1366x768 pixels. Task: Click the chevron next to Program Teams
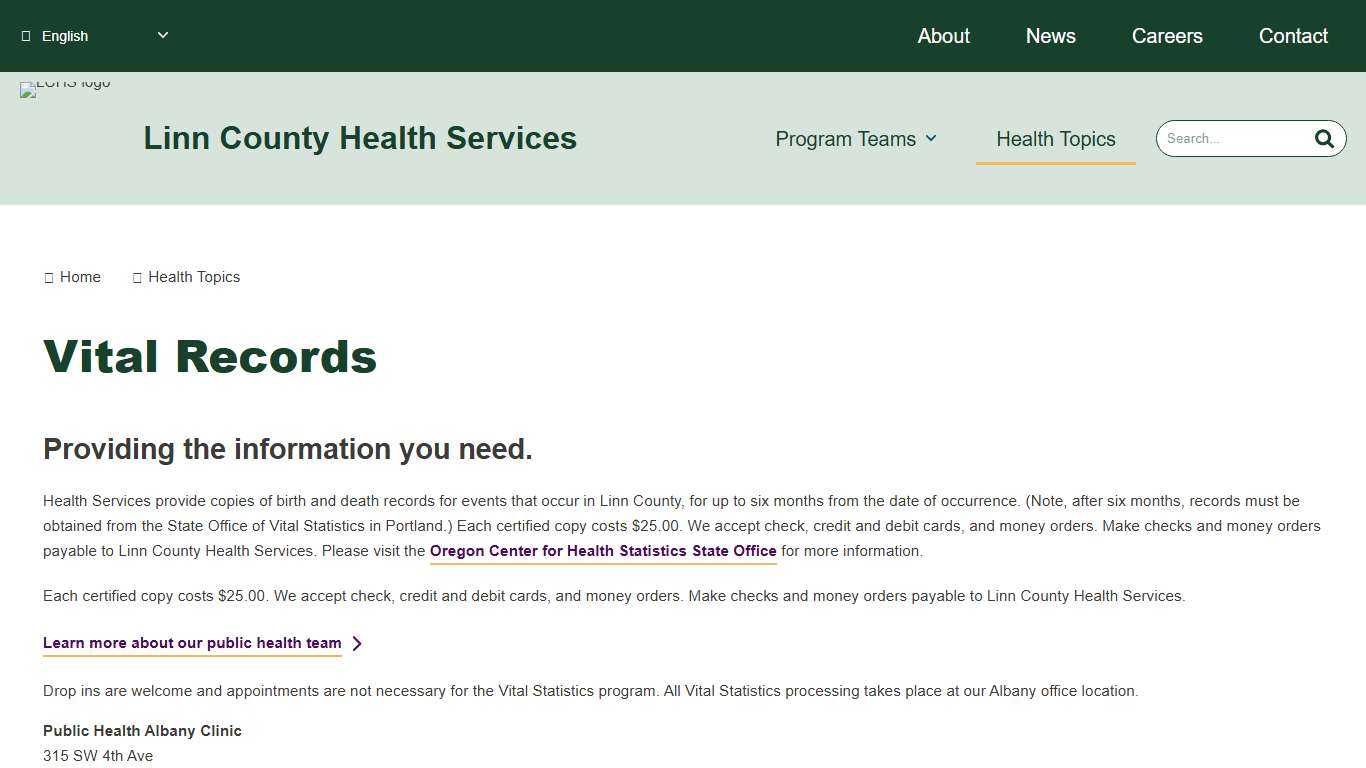click(932, 139)
